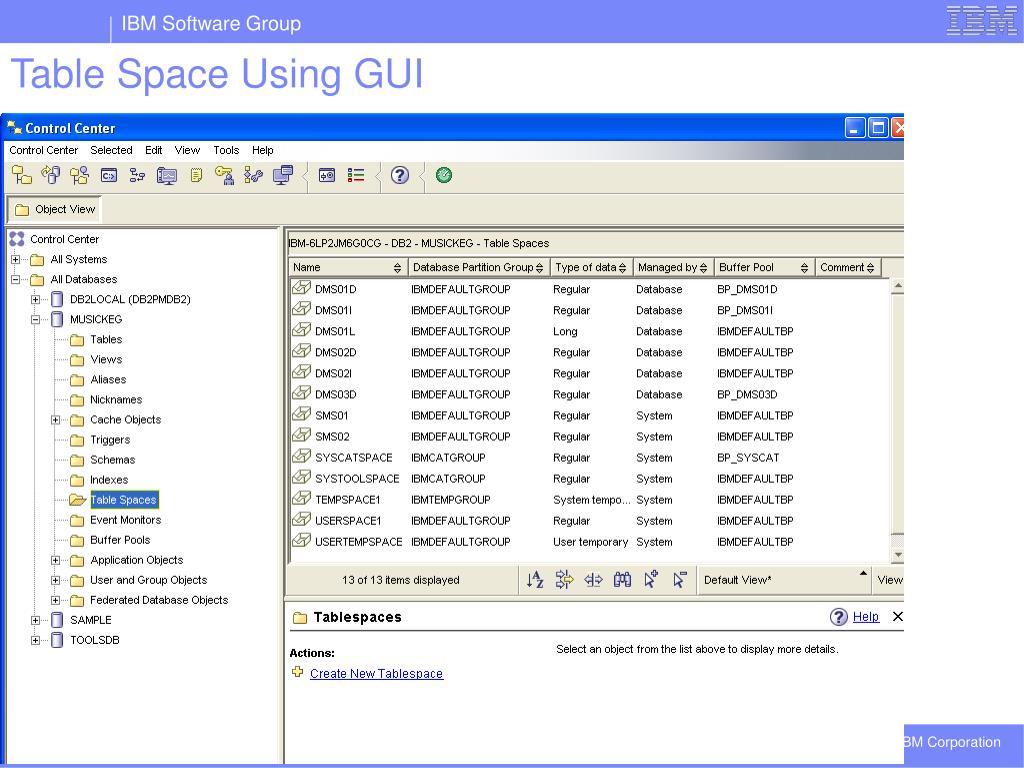Select the SMS01 table space row

click(590, 415)
